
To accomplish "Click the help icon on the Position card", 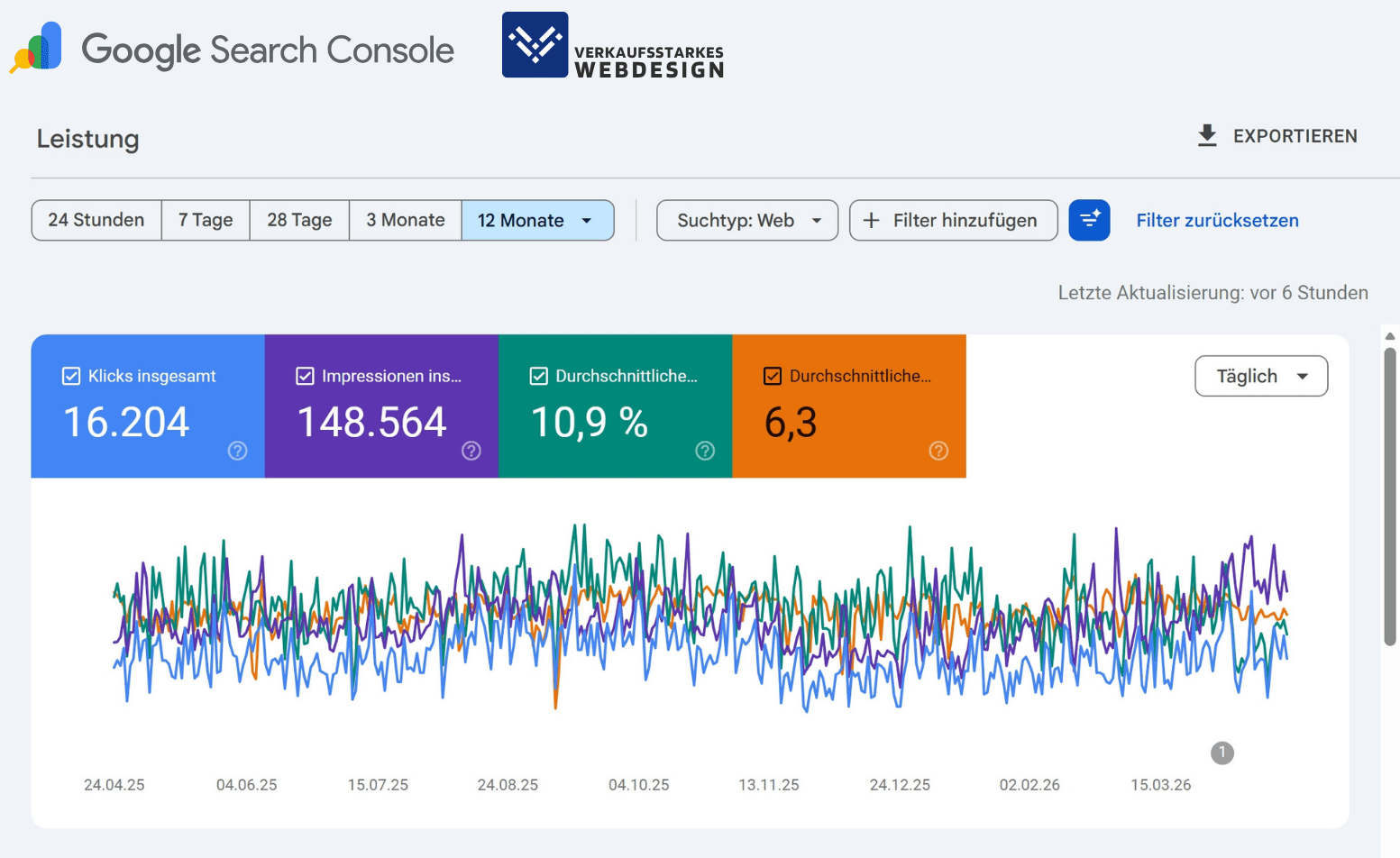I will (938, 451).
